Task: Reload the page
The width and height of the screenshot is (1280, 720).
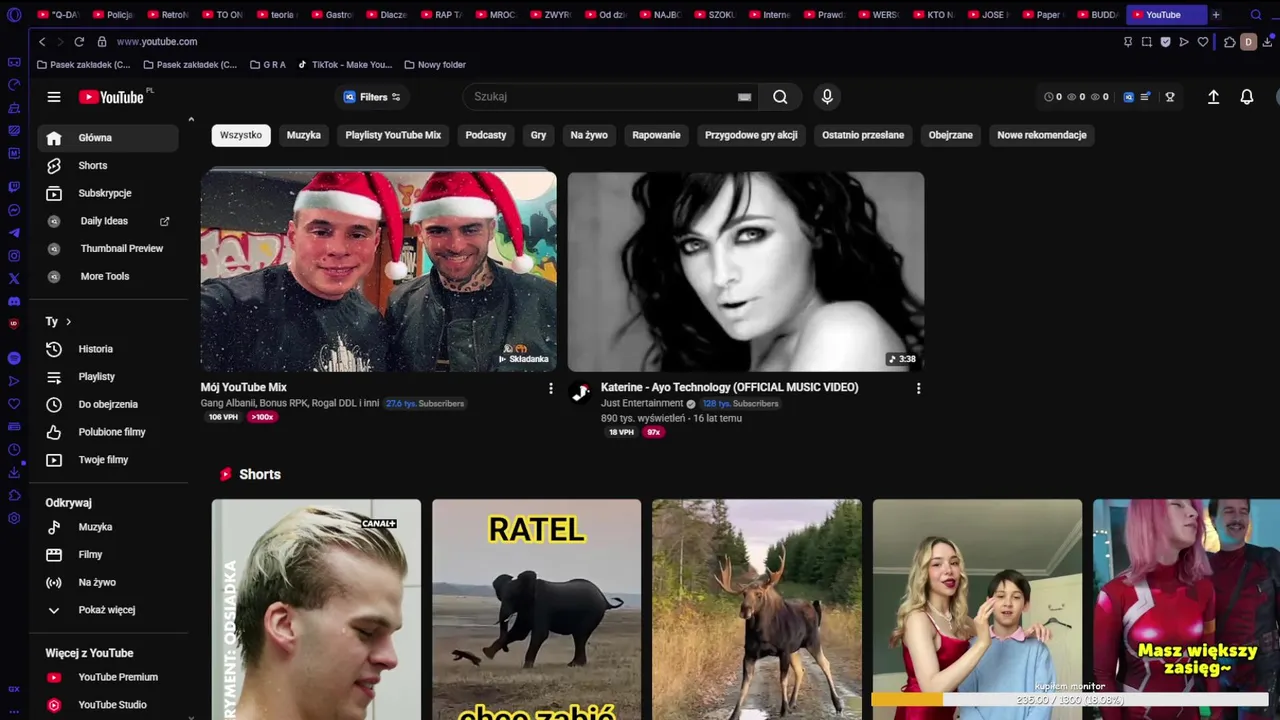Action: pyautogui.click(x=79, y=42)
